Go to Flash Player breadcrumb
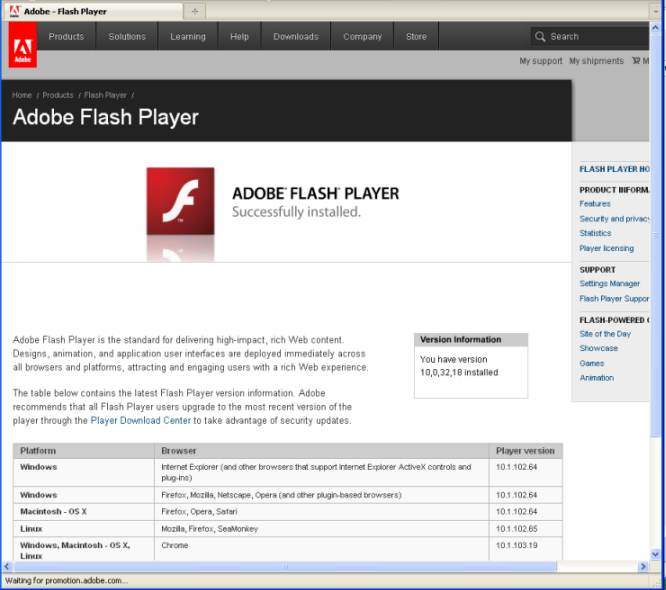 105,95
